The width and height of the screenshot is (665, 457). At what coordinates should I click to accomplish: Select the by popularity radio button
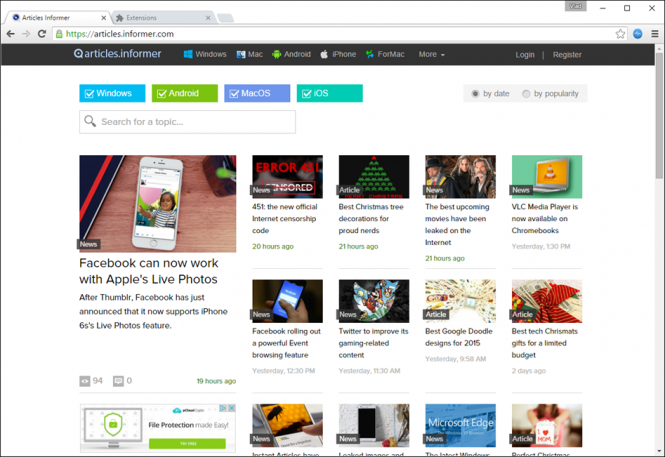(x=526, y=94)
